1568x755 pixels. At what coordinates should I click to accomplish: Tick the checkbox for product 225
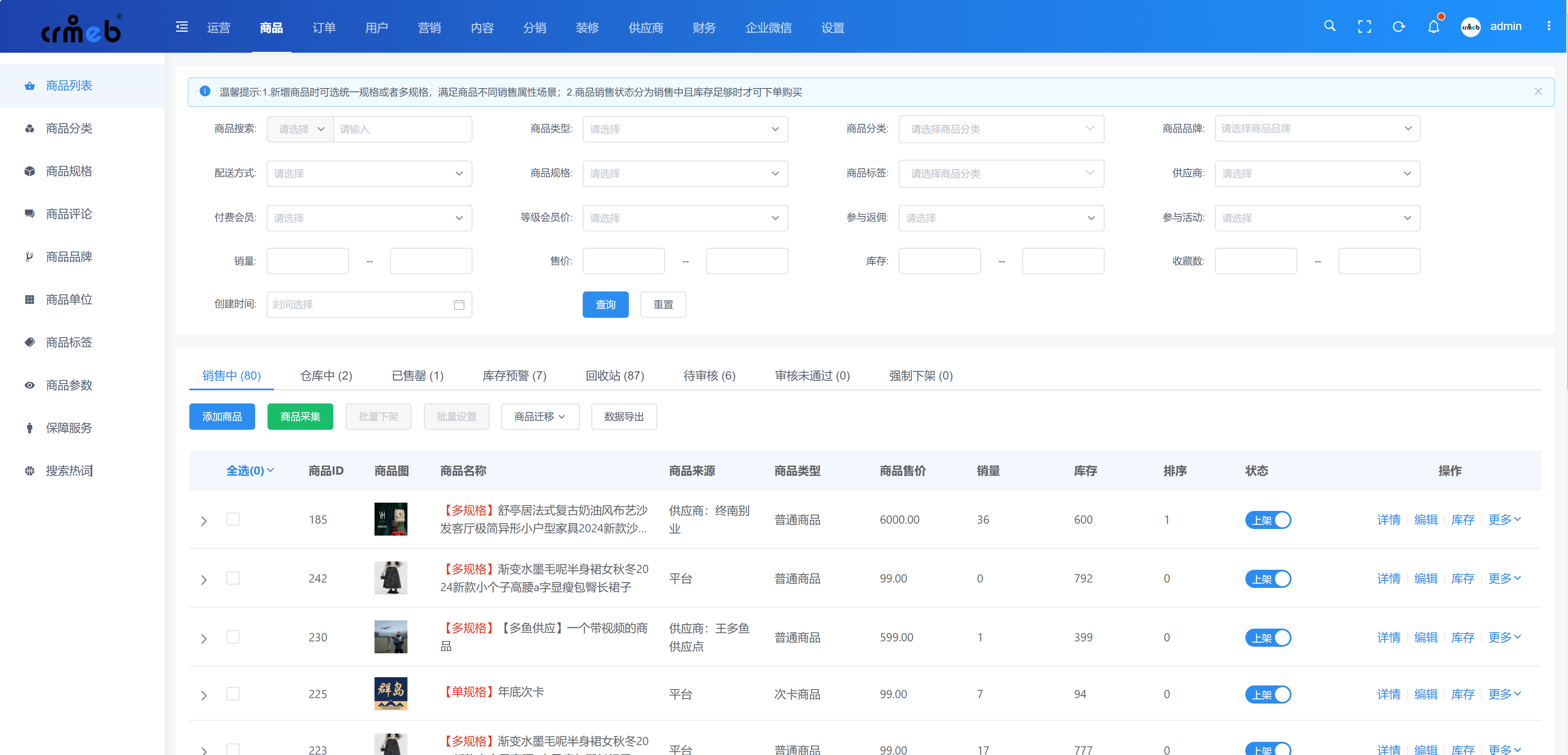[x=233, y=694]
